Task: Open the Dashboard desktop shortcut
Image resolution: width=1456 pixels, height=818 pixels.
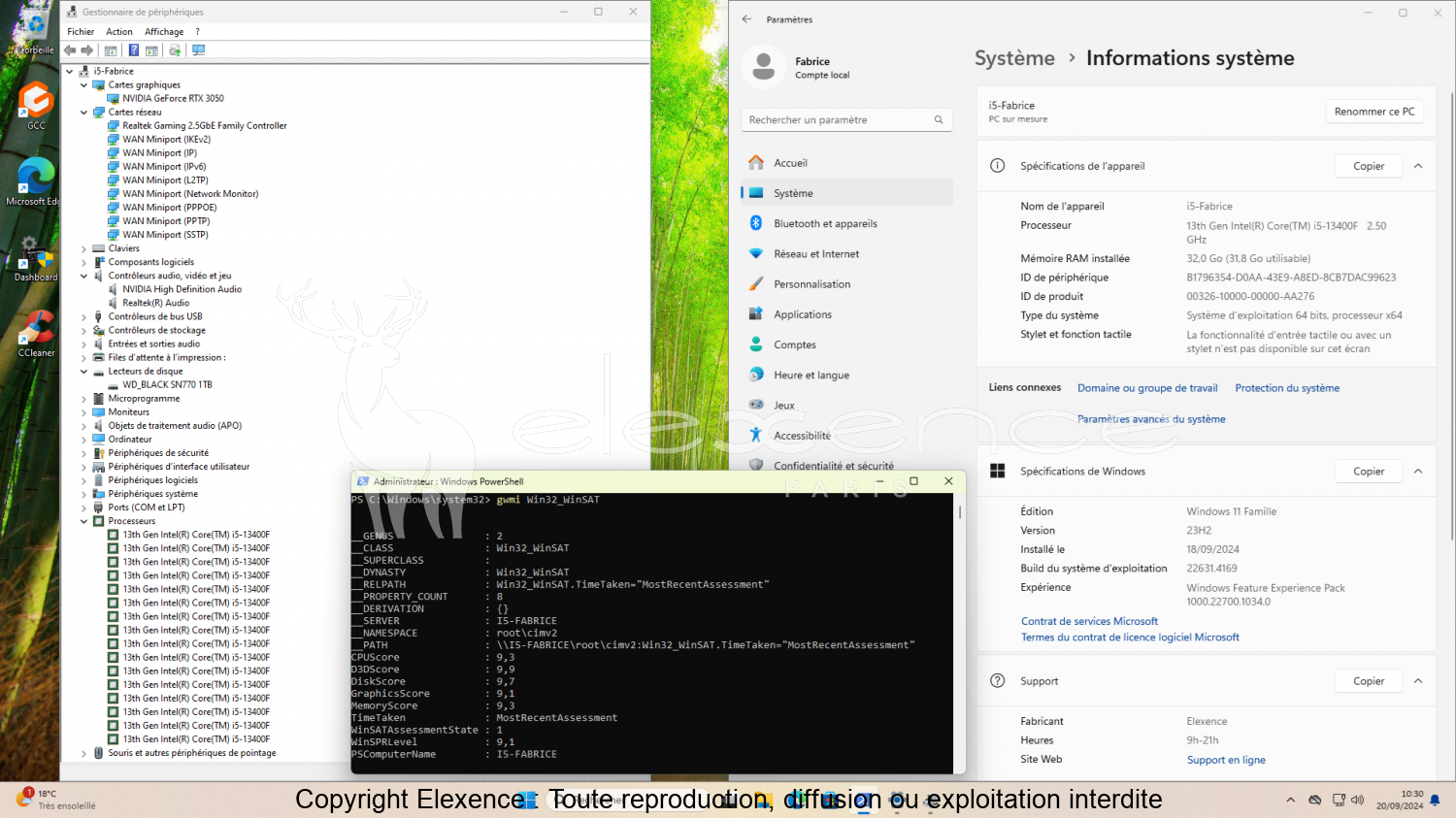Action: coord(36,258)
